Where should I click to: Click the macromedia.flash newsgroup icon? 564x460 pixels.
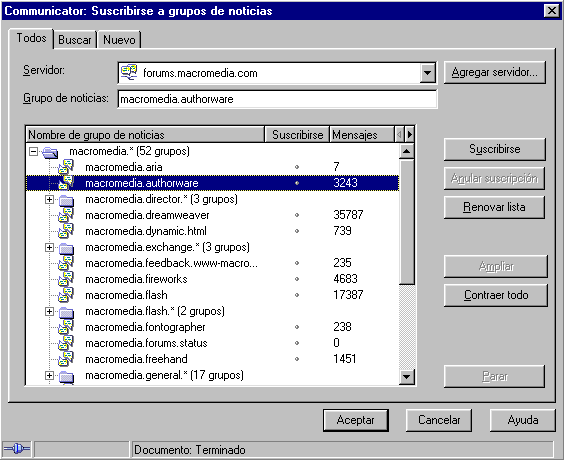tap(66, 295)
